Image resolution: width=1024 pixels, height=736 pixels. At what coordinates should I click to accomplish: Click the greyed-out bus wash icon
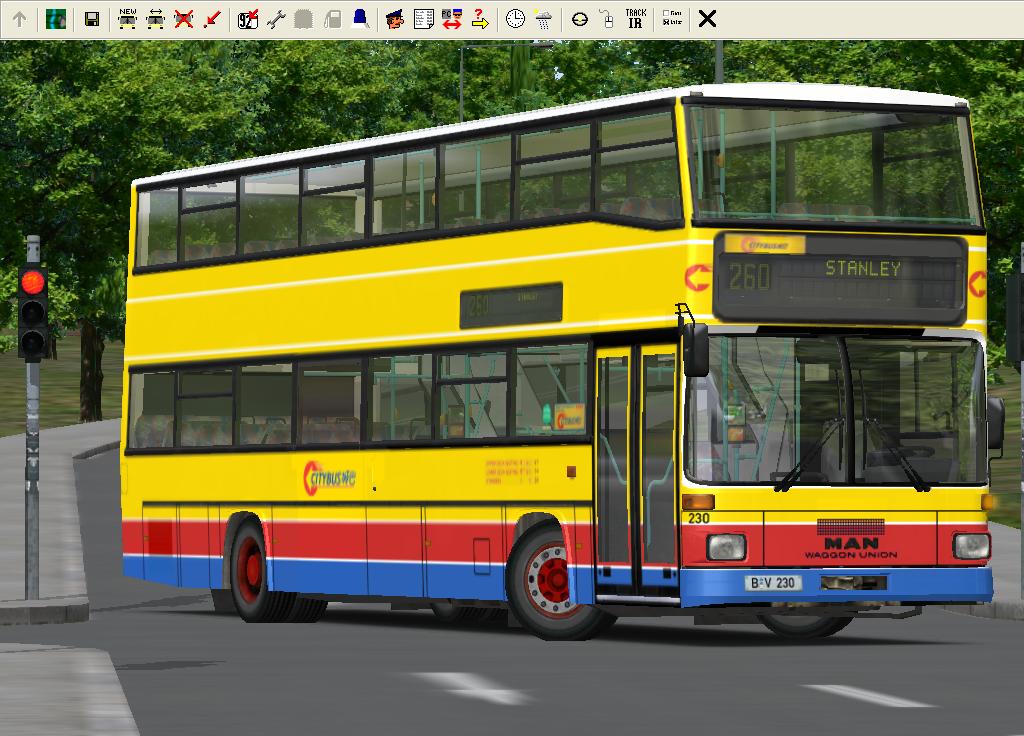[x=304, y=19]
